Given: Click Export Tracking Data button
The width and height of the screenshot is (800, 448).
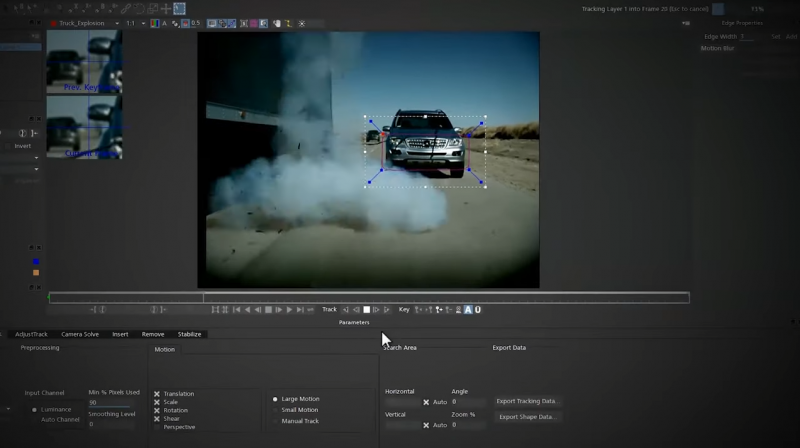Looking at the screenshot, I should 528,401.
